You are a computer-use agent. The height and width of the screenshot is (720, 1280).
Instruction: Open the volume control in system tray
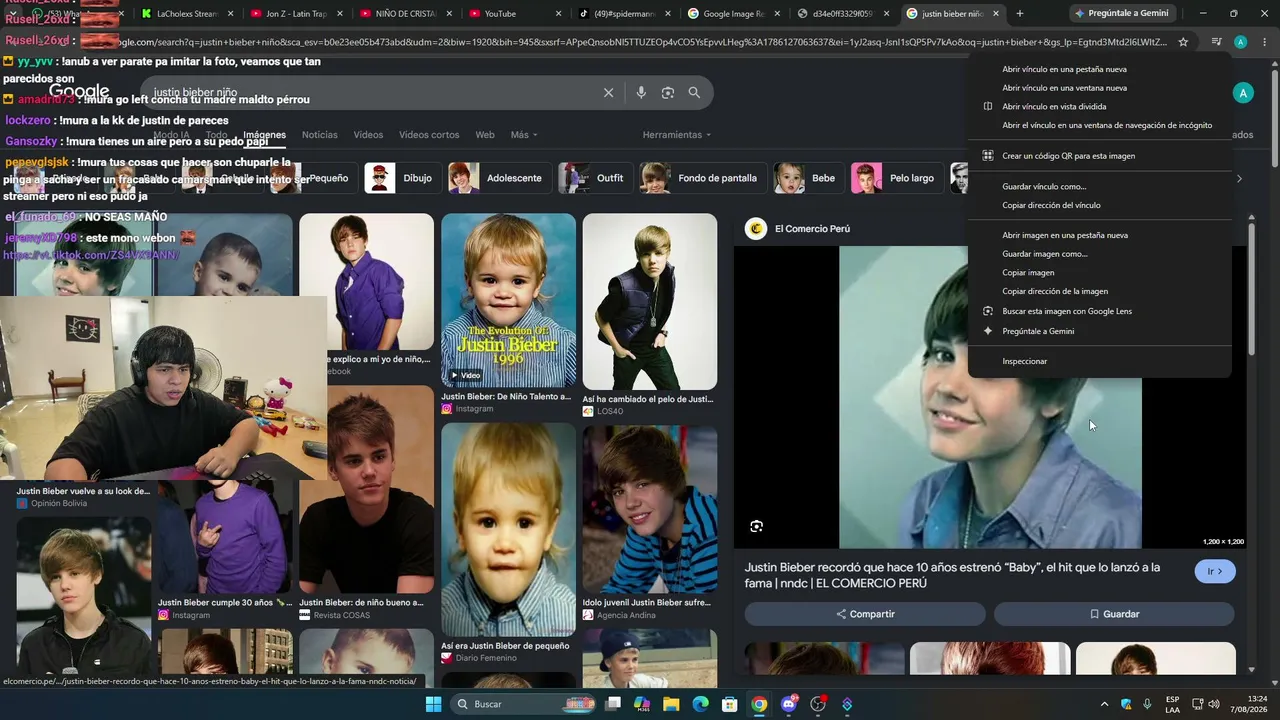tap(1214, 704)
